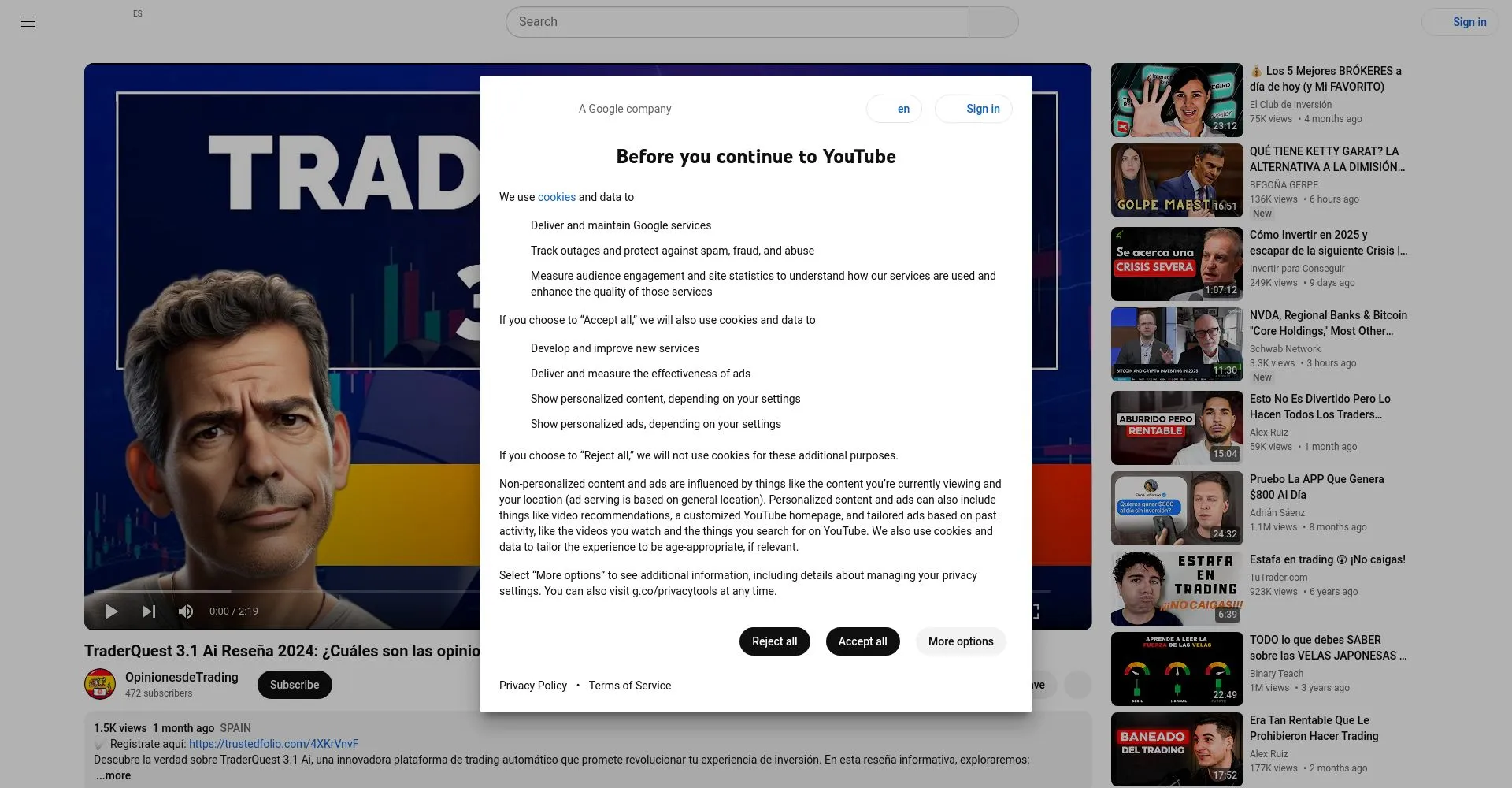Open Japanese candles gauges thumbnail
The height and width of the screenshot is (788, 1512).
click(1177, 669)
